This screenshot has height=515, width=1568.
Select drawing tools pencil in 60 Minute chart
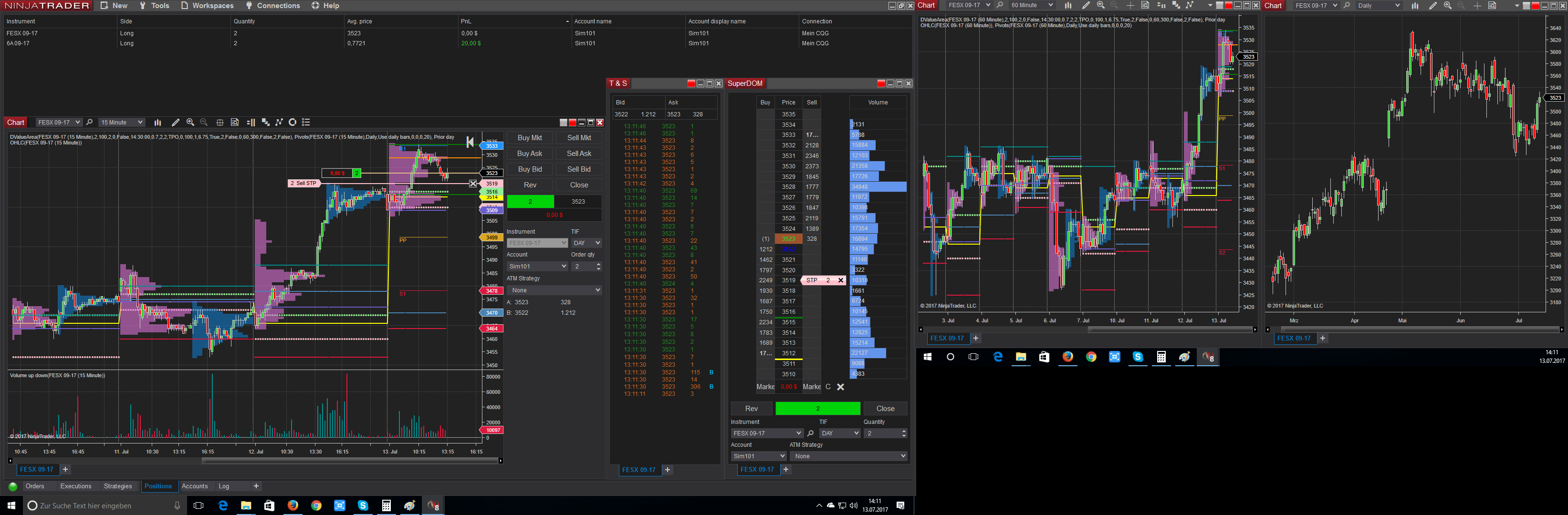click(1086, 5)
